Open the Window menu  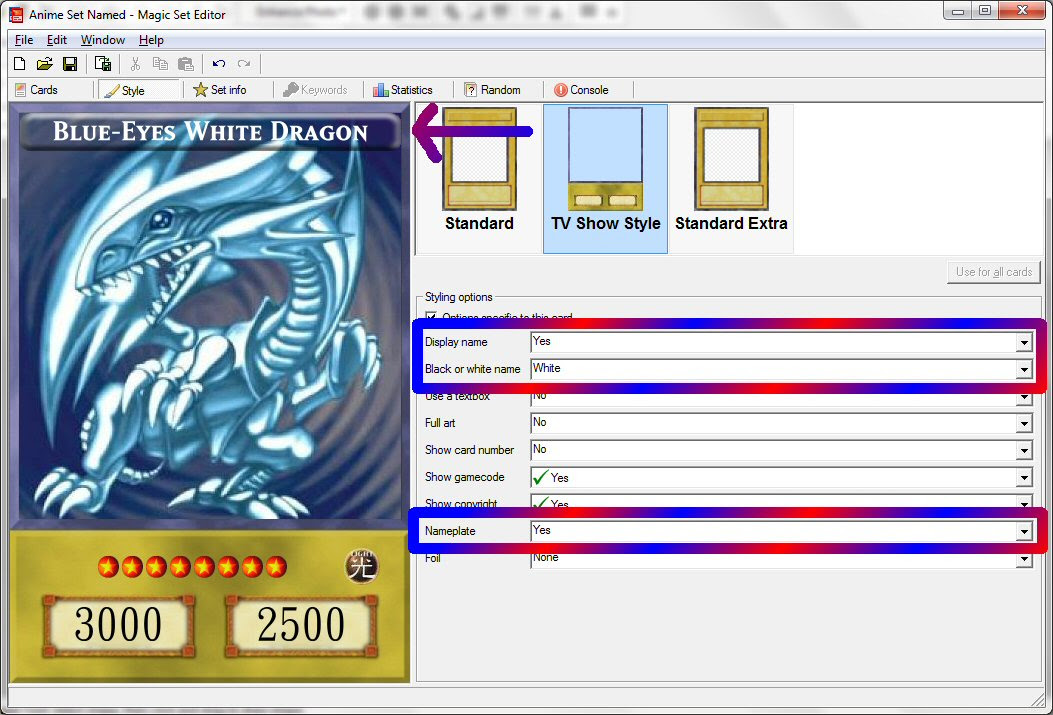pos(103,40)
